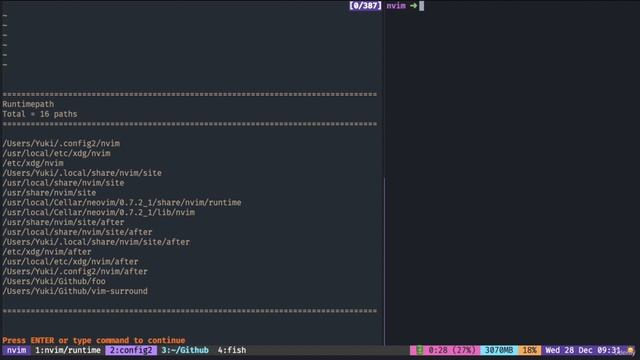Click 'Press ENTER or type command to continue' prompt
640x360 pixels.
click(94, 340)
